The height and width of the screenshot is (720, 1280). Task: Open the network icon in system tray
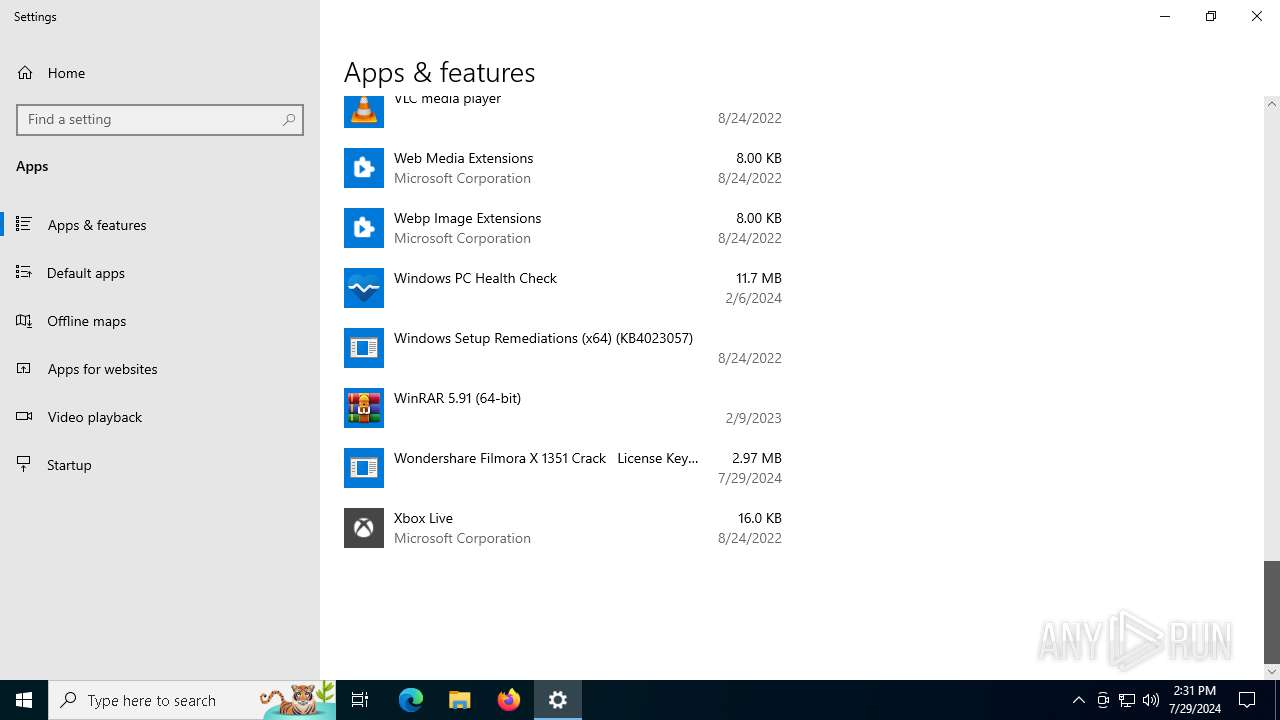tap(1127, 700)
